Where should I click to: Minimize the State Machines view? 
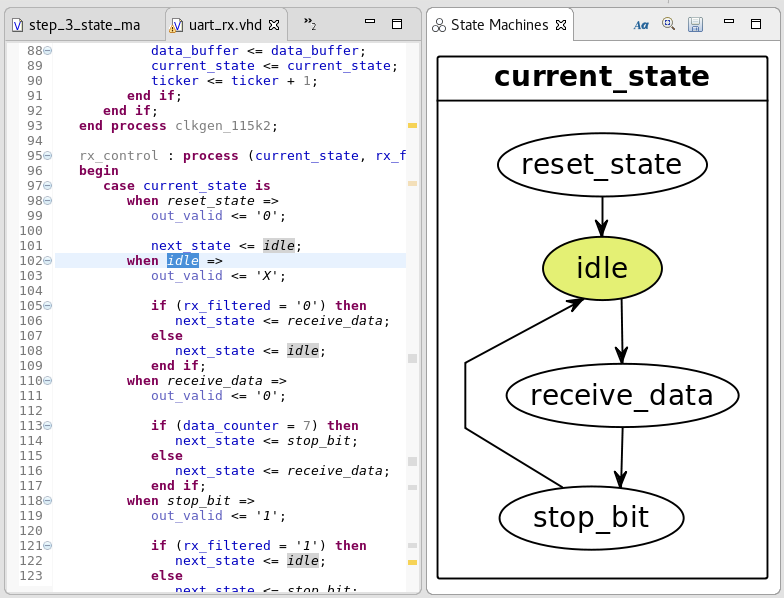[729, 22]
